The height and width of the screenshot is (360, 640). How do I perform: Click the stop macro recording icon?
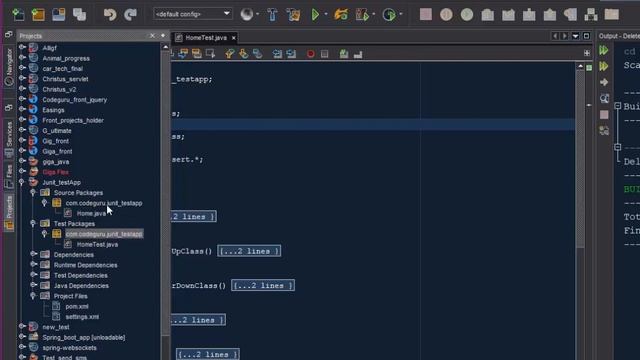[x=324, y=54]
